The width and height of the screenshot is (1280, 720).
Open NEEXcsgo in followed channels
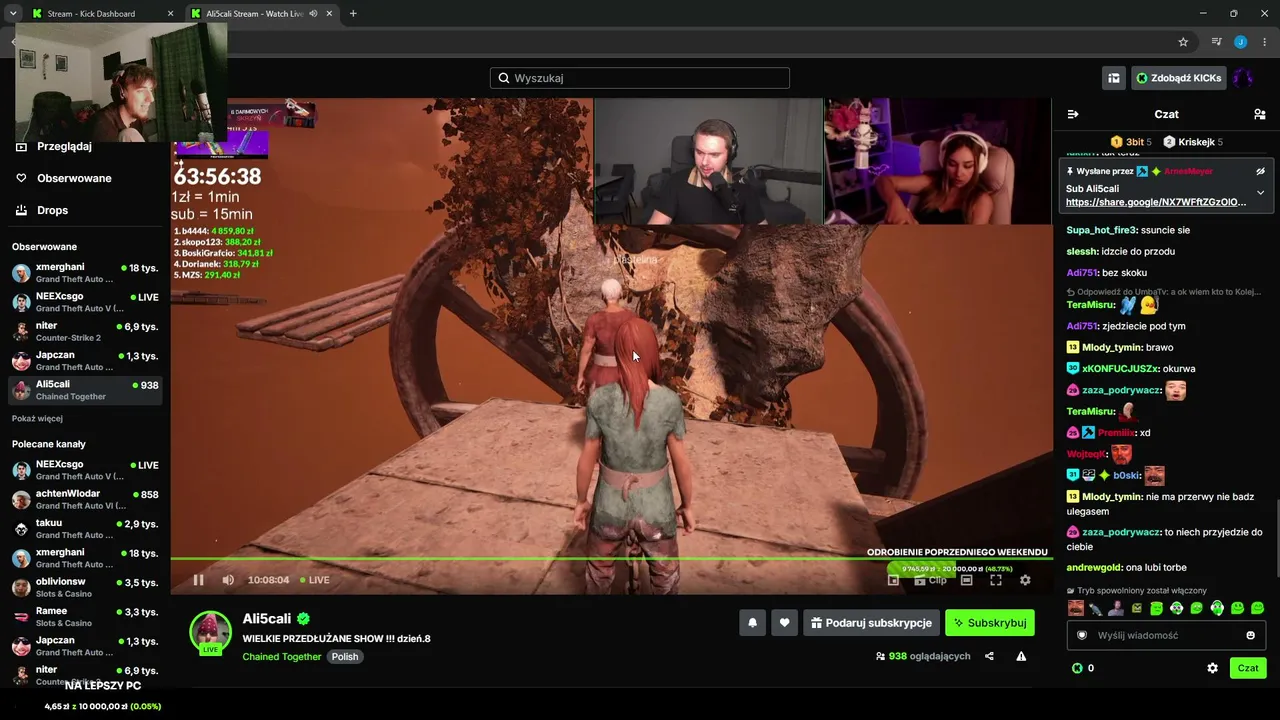85,302
